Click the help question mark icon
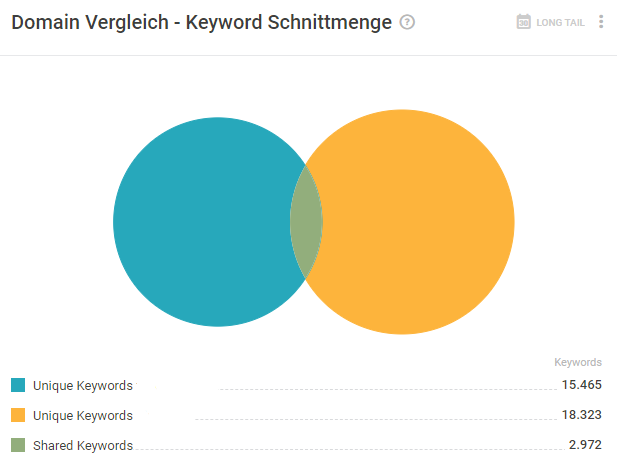Viewport: 617px width, 472px height. [x=407, y=22]
